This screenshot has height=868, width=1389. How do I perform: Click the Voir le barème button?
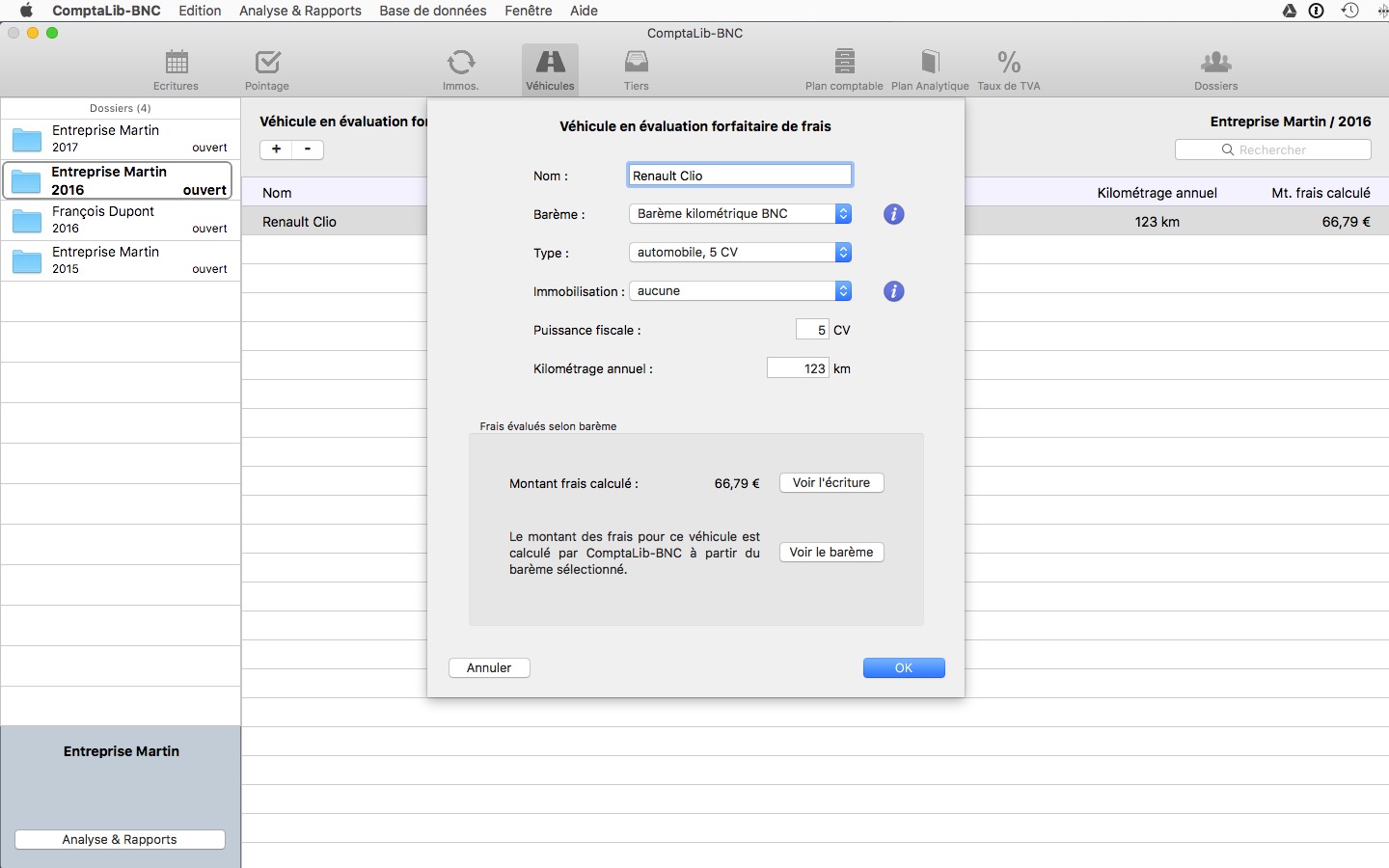coord(831,553)
